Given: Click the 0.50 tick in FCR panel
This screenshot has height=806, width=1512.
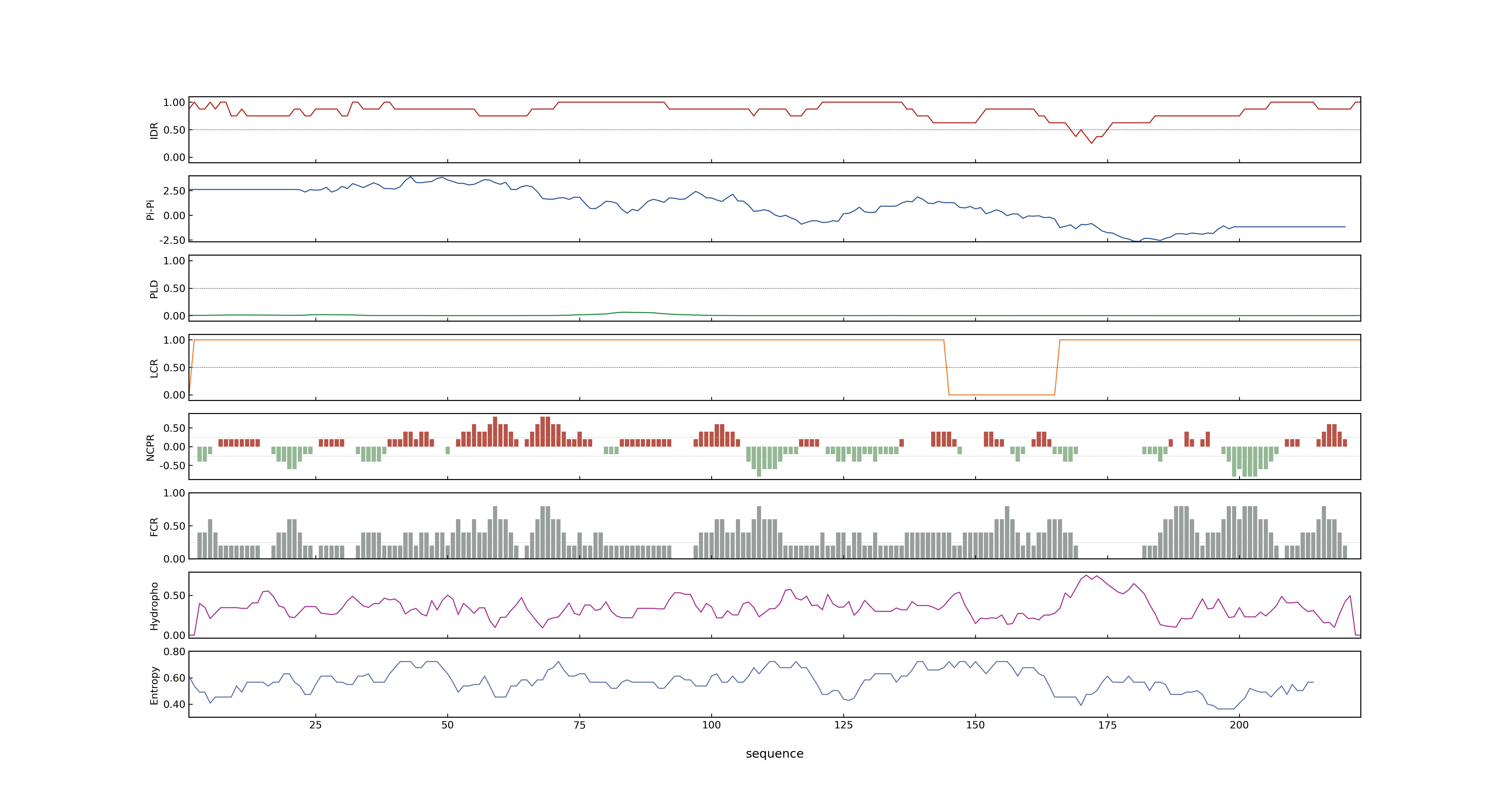Looking at the screenshot, I should pos(174,526).
